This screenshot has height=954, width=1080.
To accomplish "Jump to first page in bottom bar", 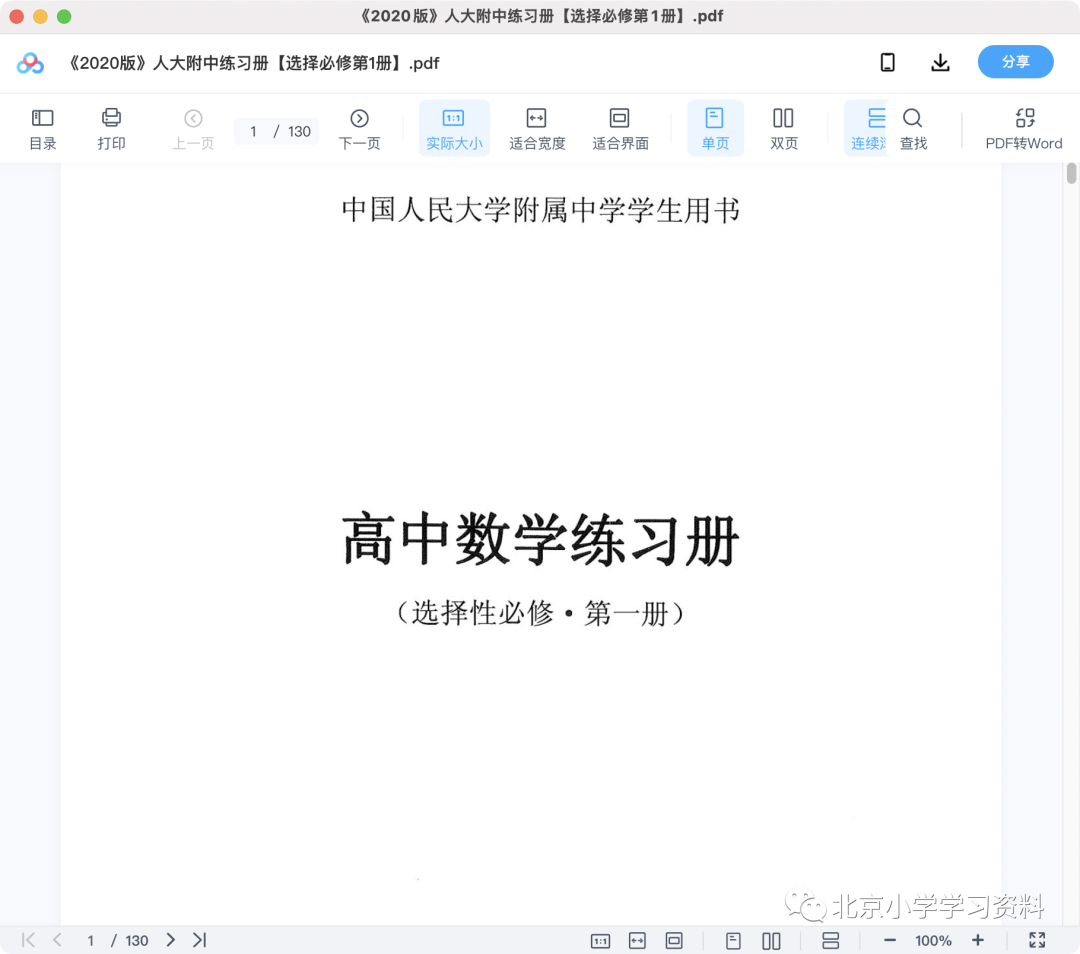I will [28, 940].
